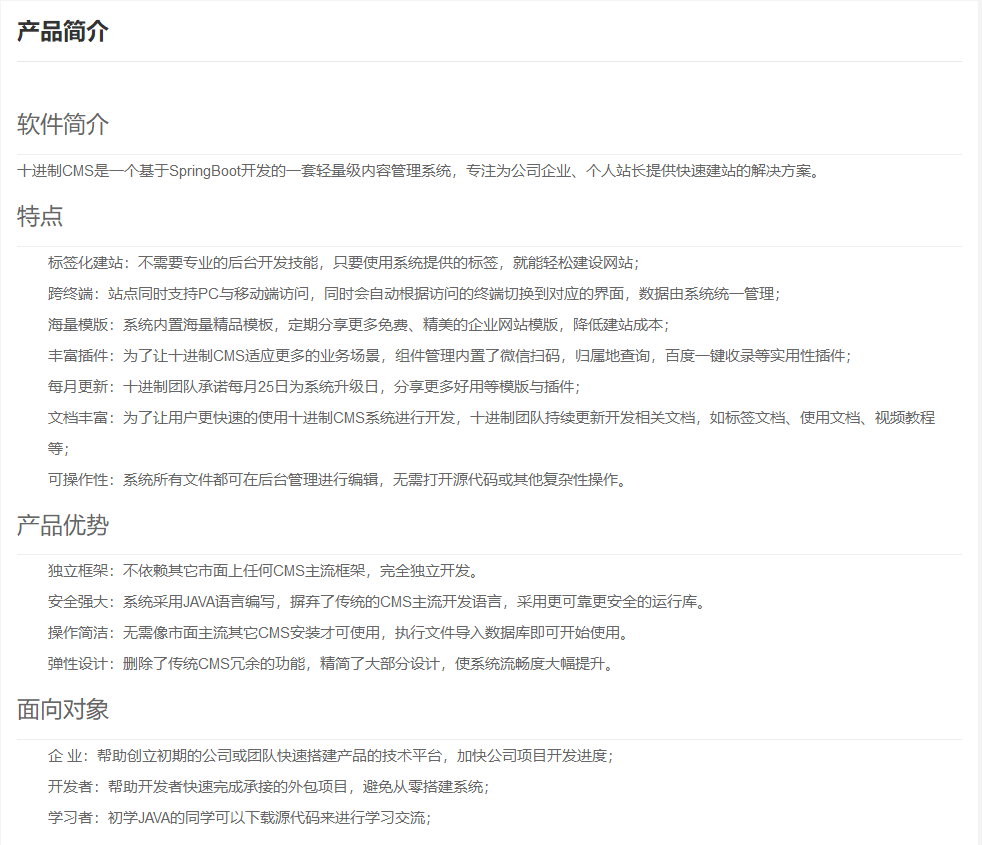Click the sentence starting 十进制CMS是一个基于SpringBoot
982x845 pixels.
(x=418, y=171)
